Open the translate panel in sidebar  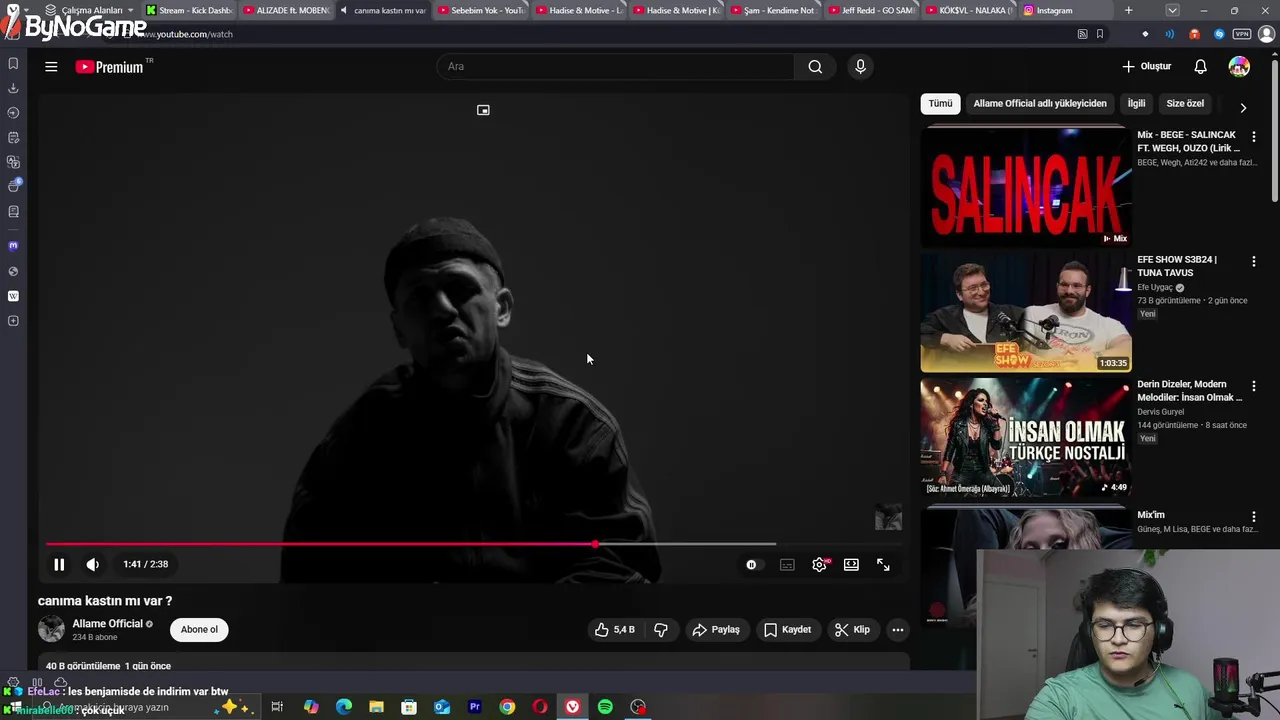(x=13, y=162)
